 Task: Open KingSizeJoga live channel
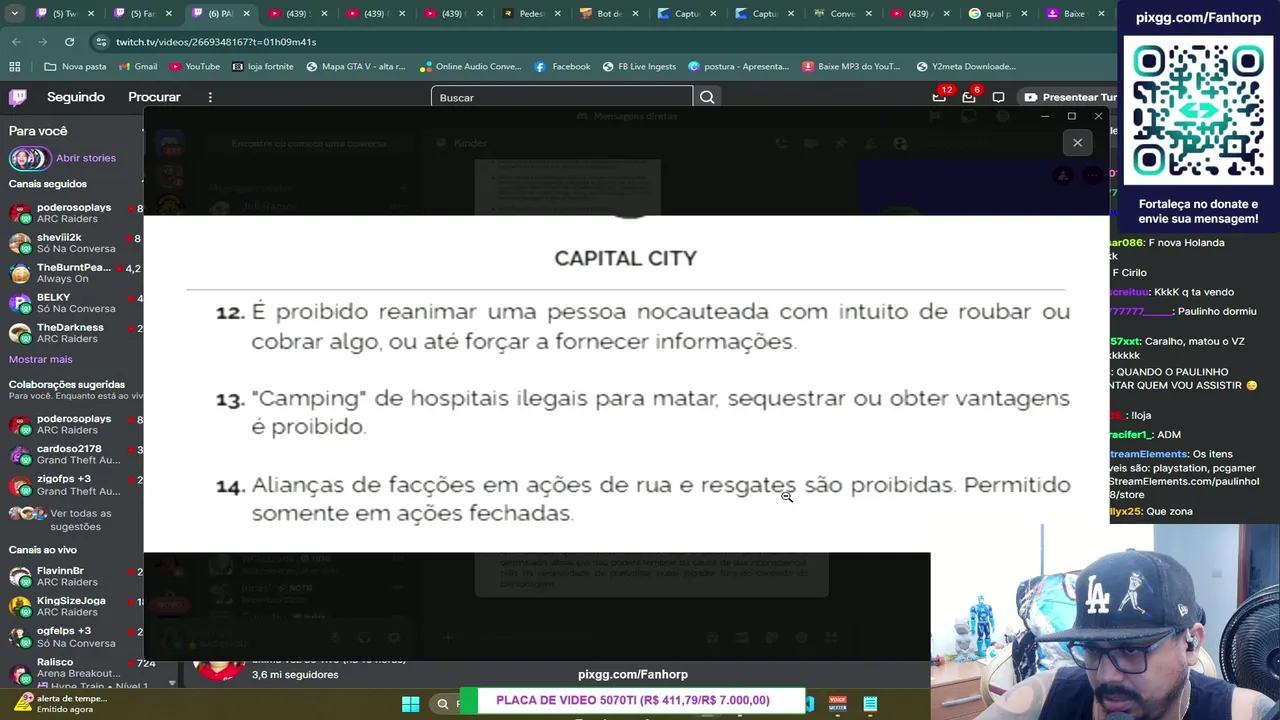point(72,606)
